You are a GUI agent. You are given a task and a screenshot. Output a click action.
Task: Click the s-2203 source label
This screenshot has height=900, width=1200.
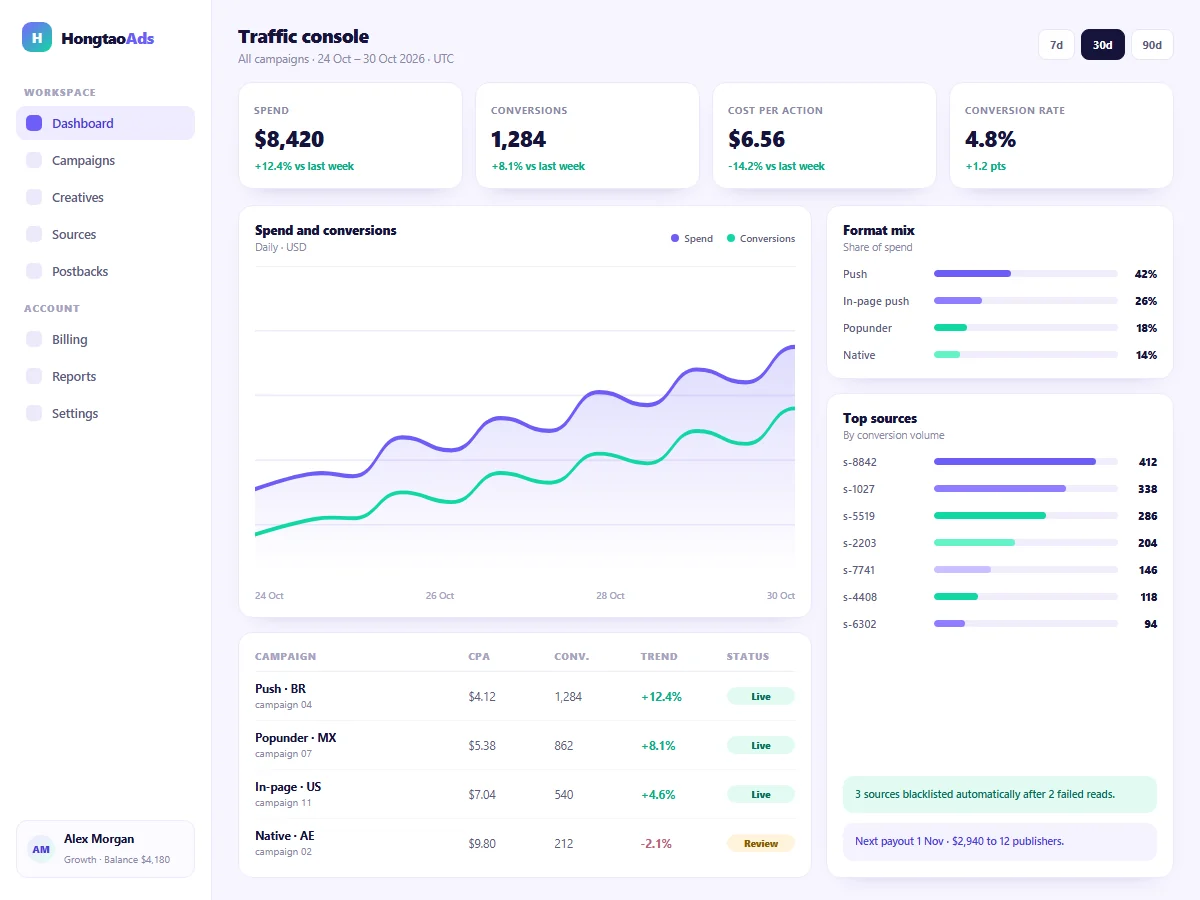(x=860, y=543)
